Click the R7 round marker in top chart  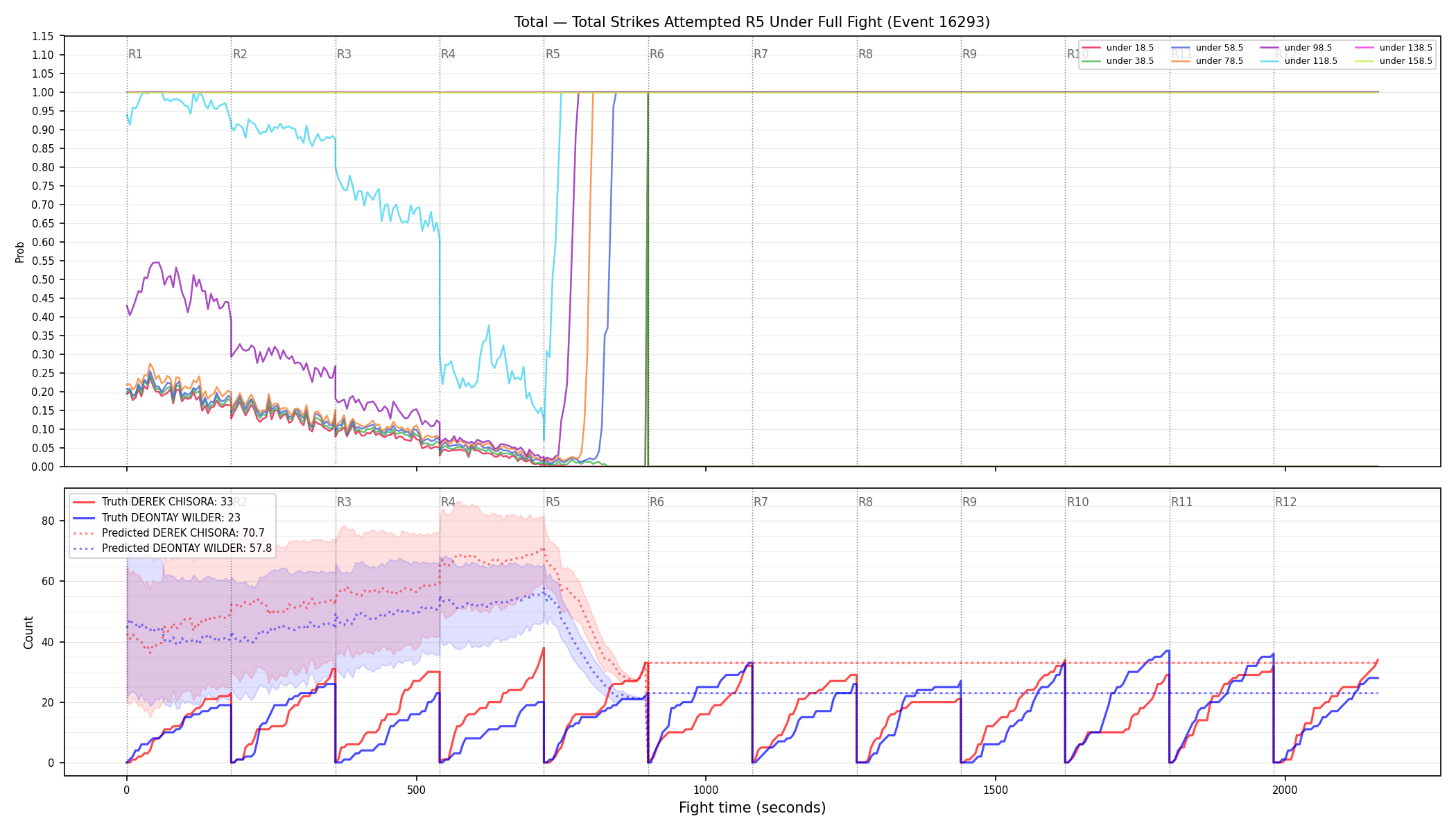(761, 54)
